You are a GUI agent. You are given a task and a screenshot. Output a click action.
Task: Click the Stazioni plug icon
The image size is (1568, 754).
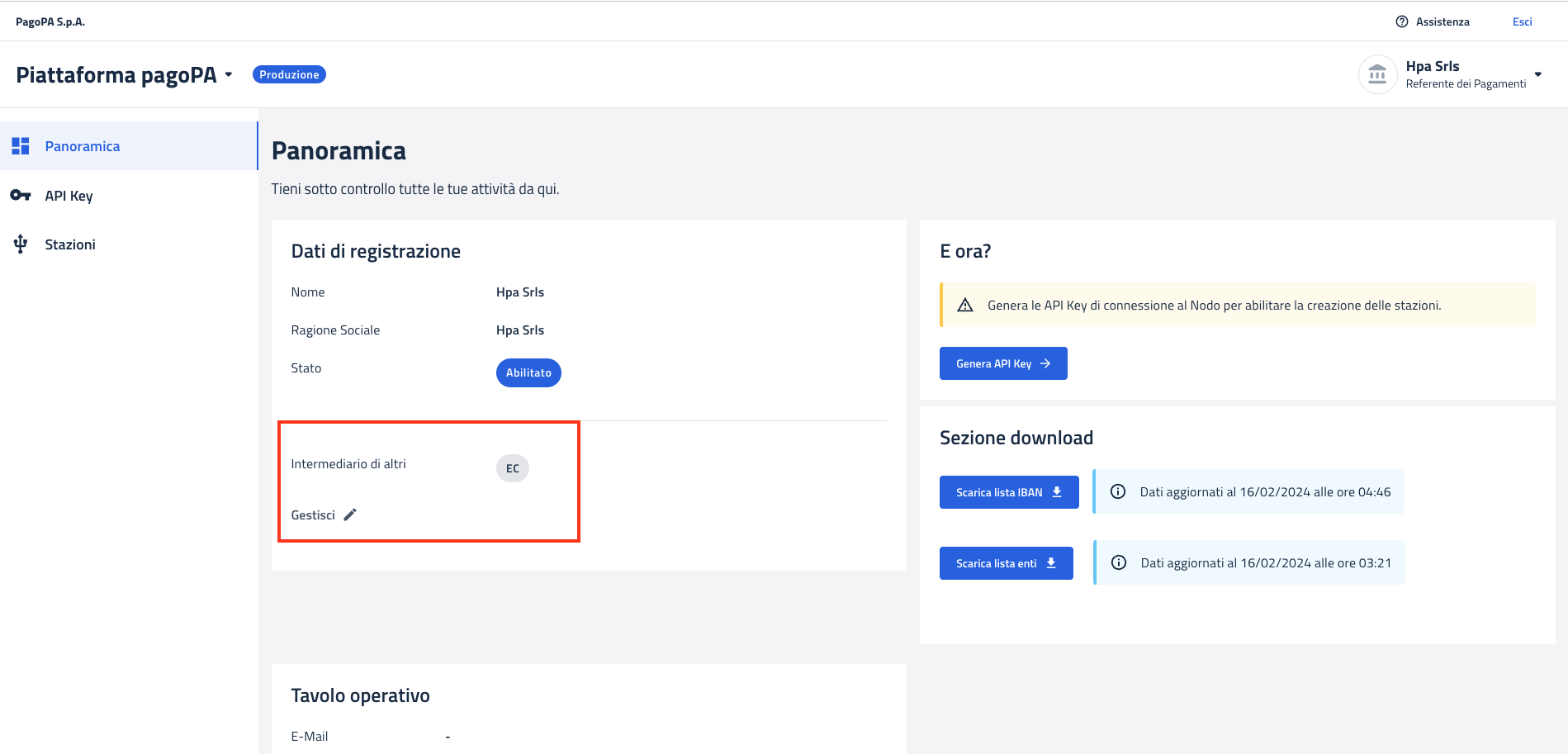(21, 244)
